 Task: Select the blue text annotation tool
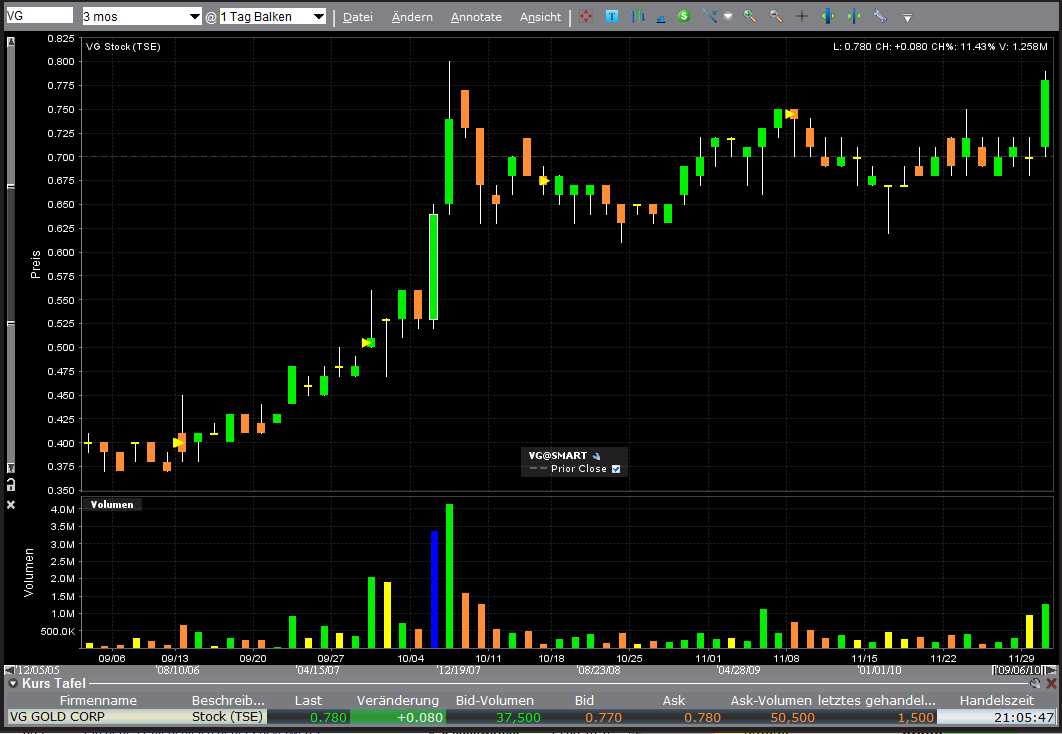[611, 17]
